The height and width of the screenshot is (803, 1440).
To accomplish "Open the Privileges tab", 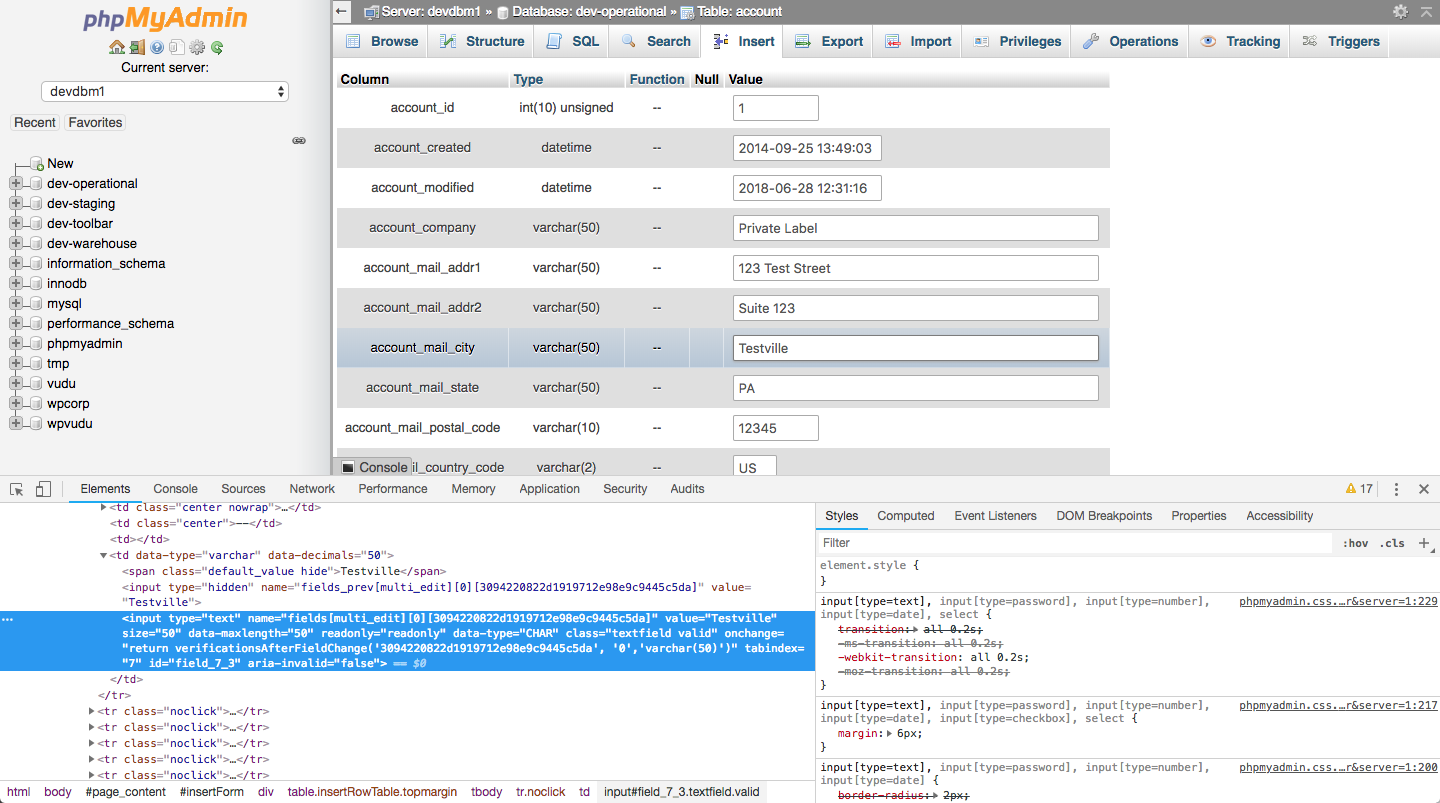I will coord(1016,41).
